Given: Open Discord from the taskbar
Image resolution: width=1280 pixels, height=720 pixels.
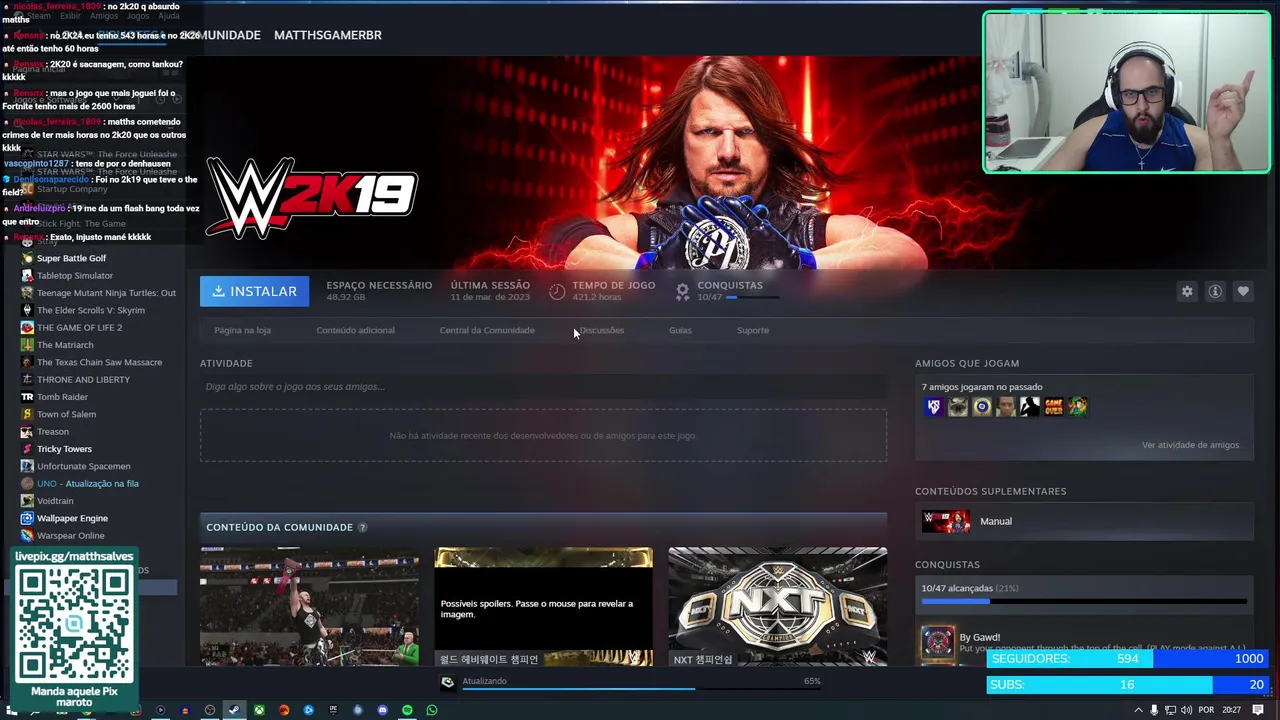Looking at the screenshot, I should [382, 710].
